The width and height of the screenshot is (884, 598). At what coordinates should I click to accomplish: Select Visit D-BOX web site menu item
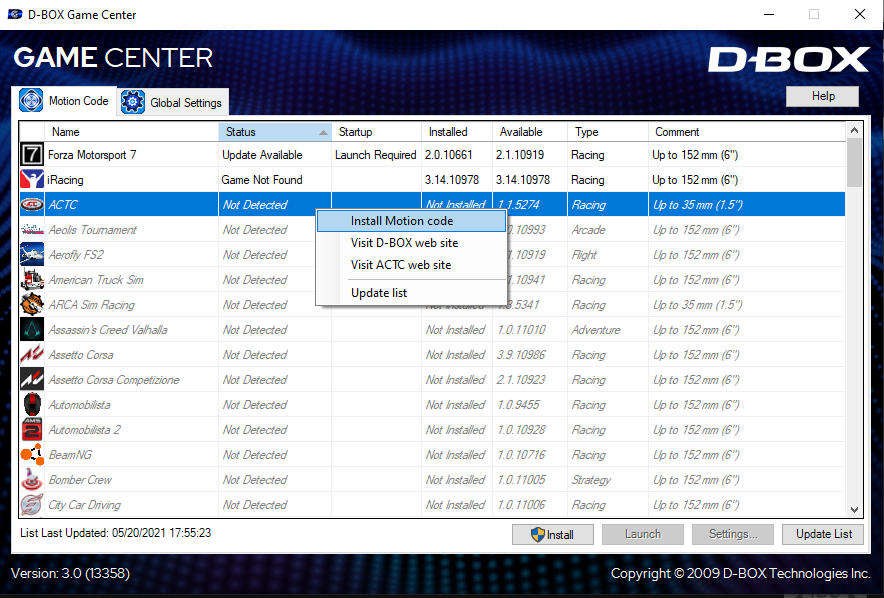(411, 243)
